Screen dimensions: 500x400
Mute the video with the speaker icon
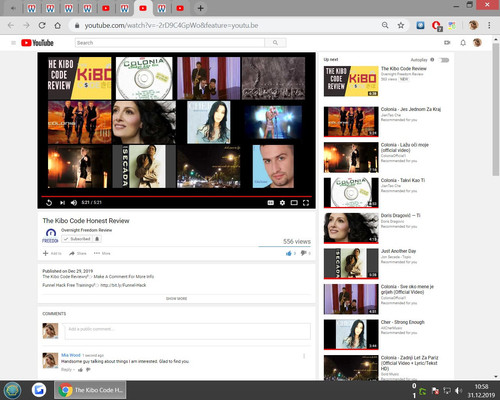point(74,203)
